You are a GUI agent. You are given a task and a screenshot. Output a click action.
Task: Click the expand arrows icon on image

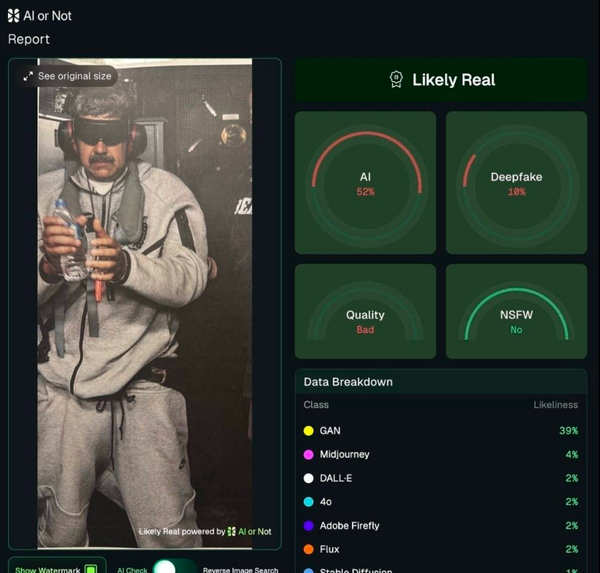[x=28, y=76]
